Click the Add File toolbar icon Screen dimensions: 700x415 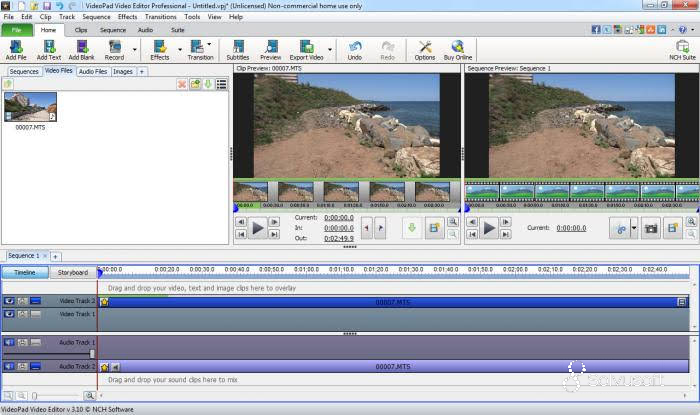point(16,50)
